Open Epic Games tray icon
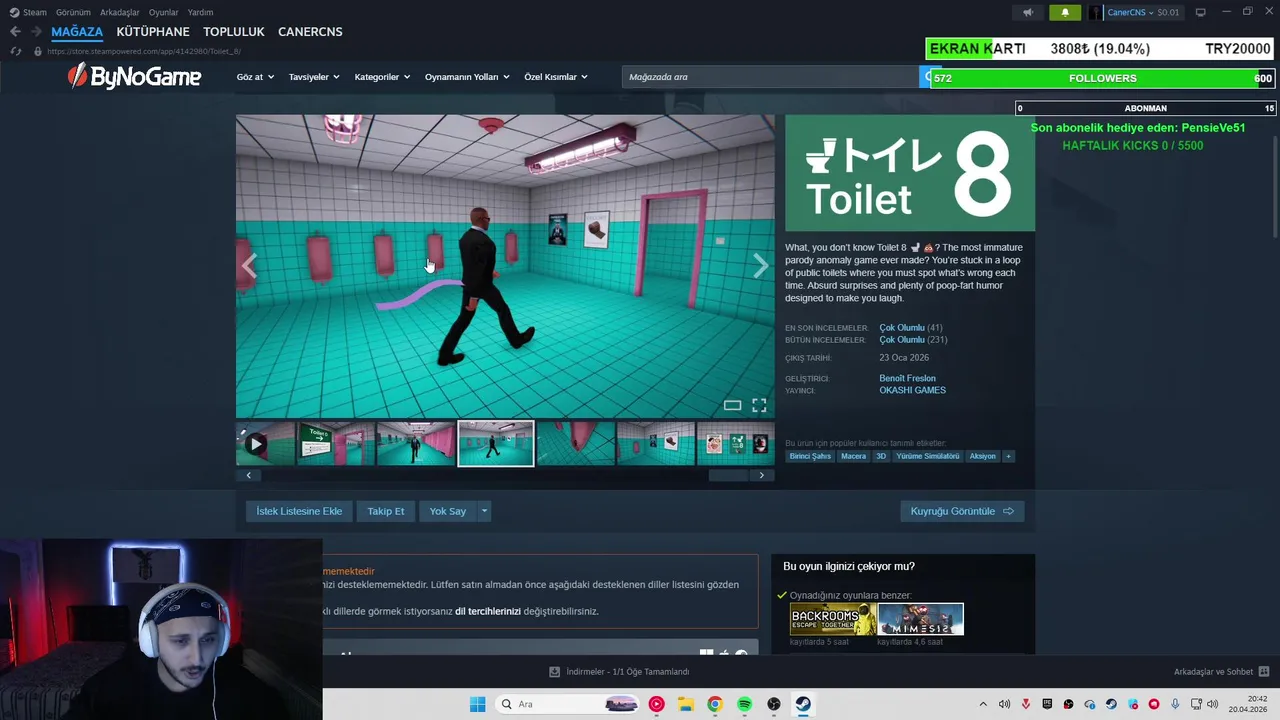1280x720 pixels. point(1047,704)
